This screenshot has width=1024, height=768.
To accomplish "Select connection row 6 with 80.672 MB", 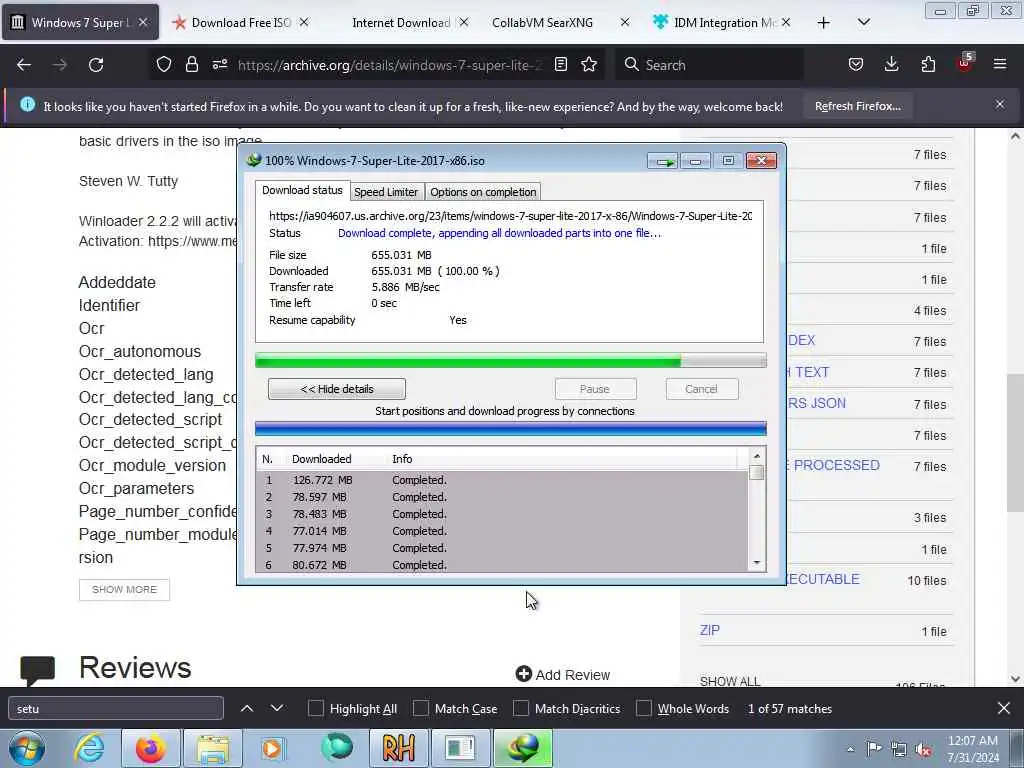I will 502,565.
